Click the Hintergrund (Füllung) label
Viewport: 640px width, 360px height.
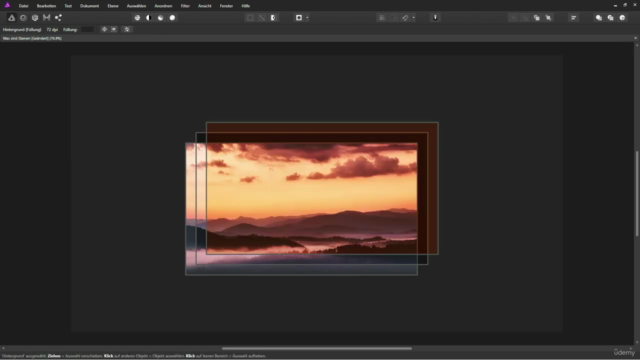pyautogui.click(x=22, y=29)
